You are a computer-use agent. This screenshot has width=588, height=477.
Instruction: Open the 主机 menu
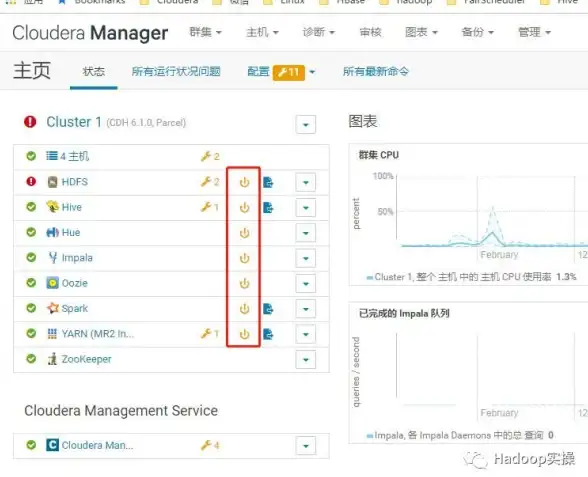tap(262, 32)
